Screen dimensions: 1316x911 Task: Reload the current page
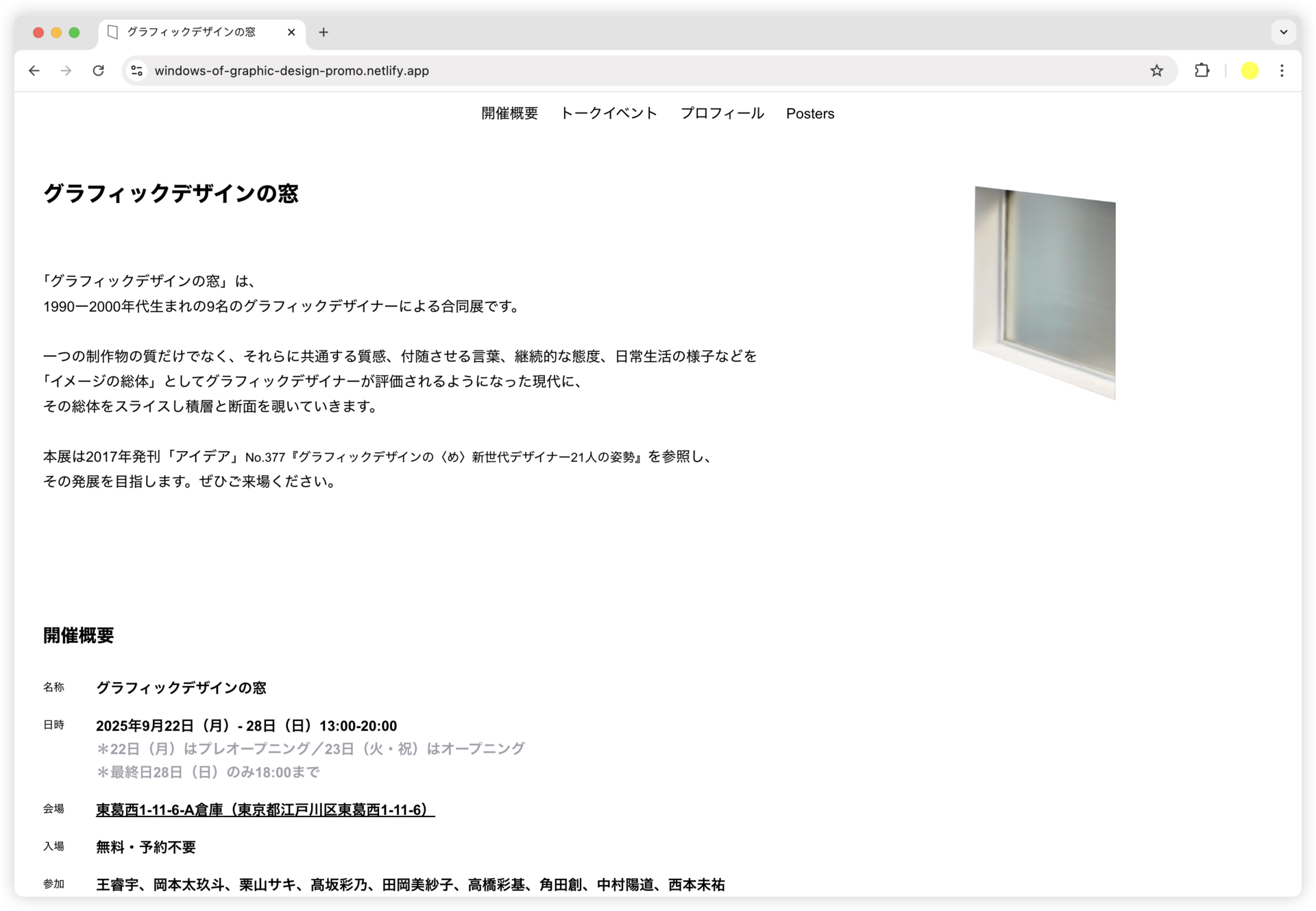[99, 71]
